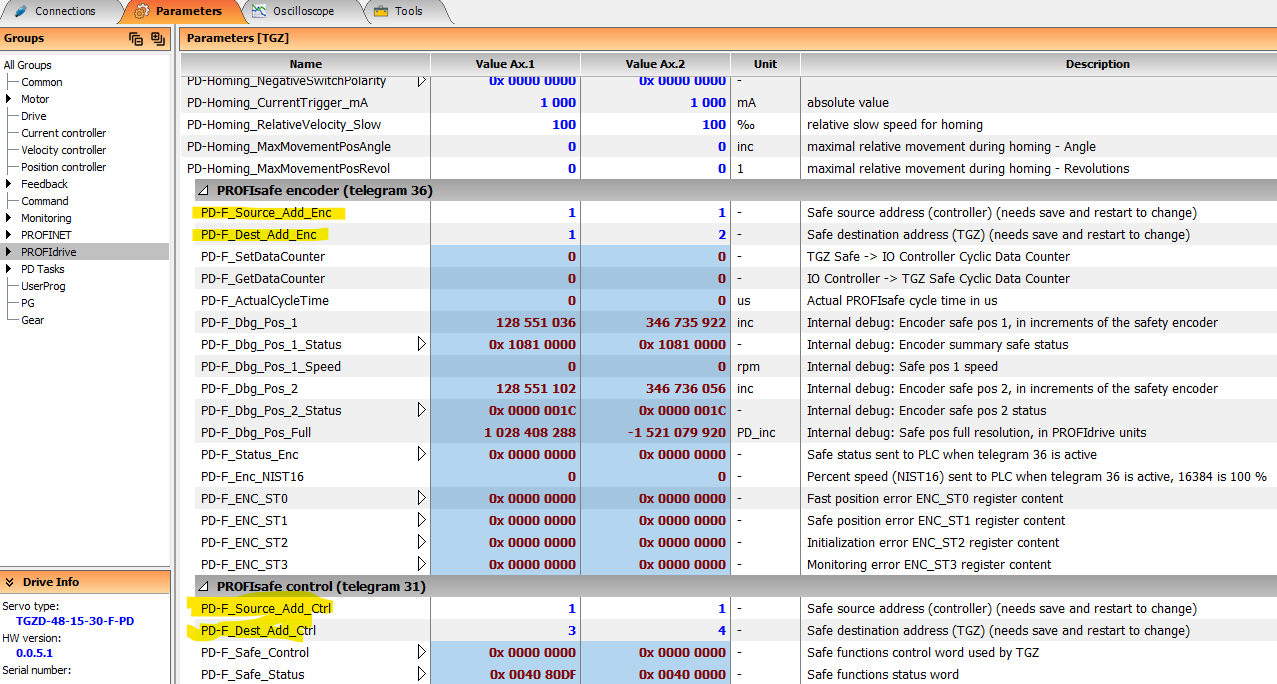Expand the PD Tasks group arrow
1277x684 pixels.
click(x=9, y=269)
